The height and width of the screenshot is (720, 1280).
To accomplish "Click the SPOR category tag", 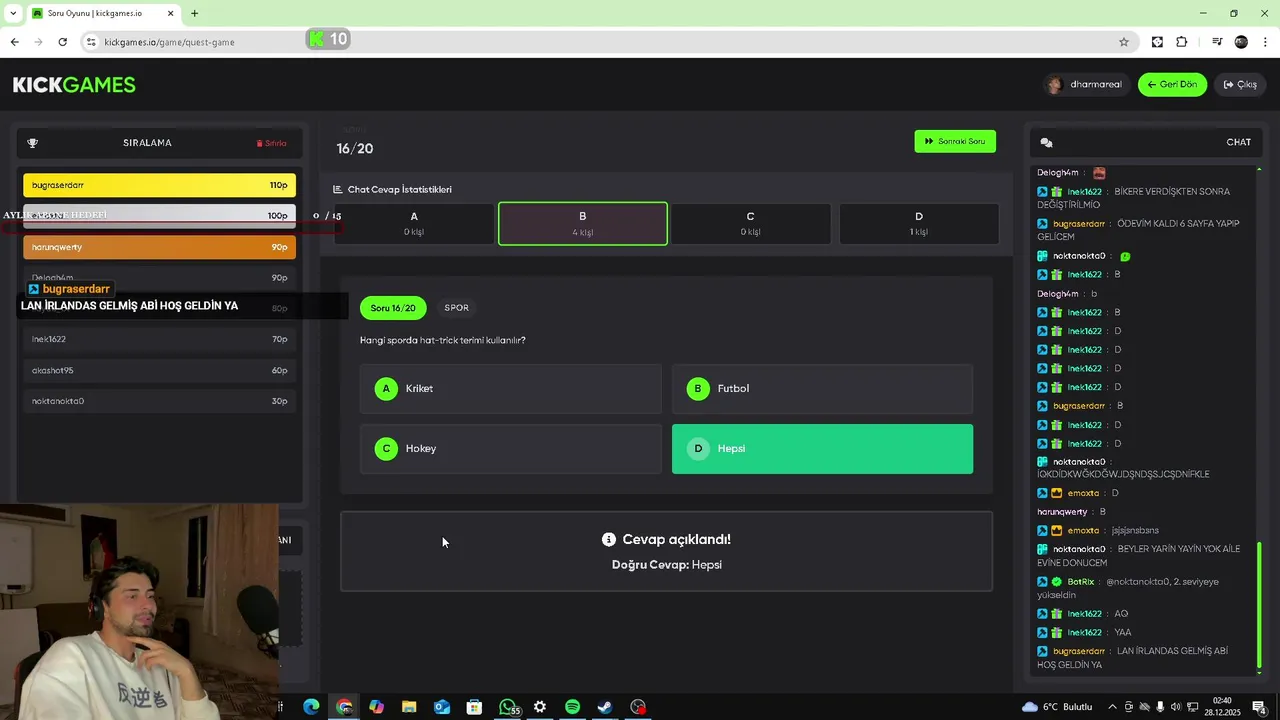I will point(456,308).
